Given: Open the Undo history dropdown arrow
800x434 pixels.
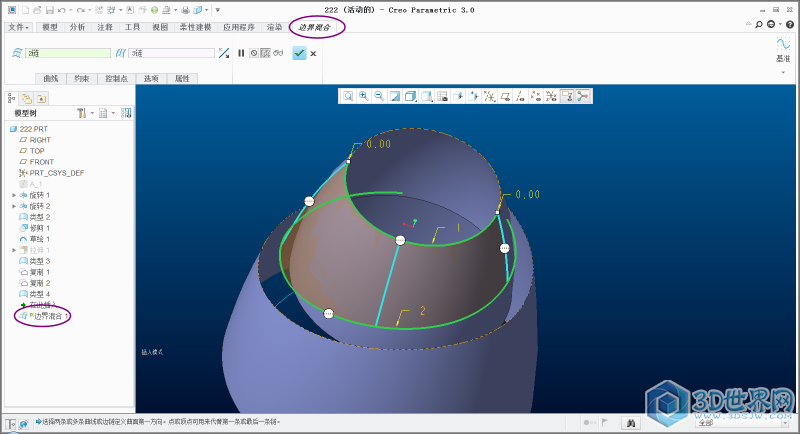Looking at the screenshot, I should click(x=70, y=10).
